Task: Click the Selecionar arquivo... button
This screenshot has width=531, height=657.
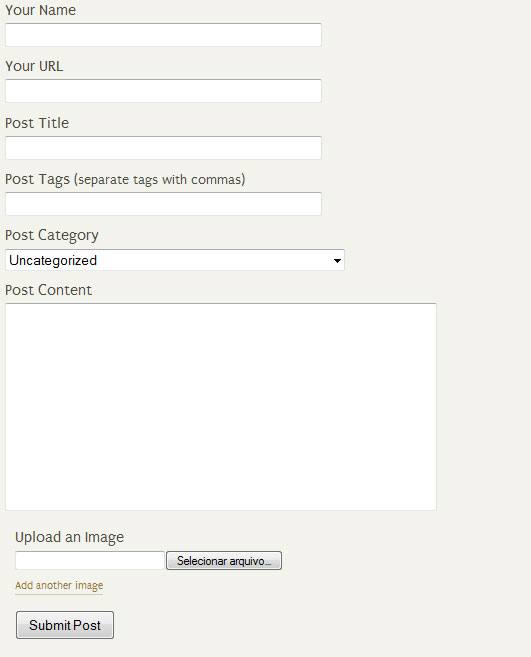Action: pos(224,561)
